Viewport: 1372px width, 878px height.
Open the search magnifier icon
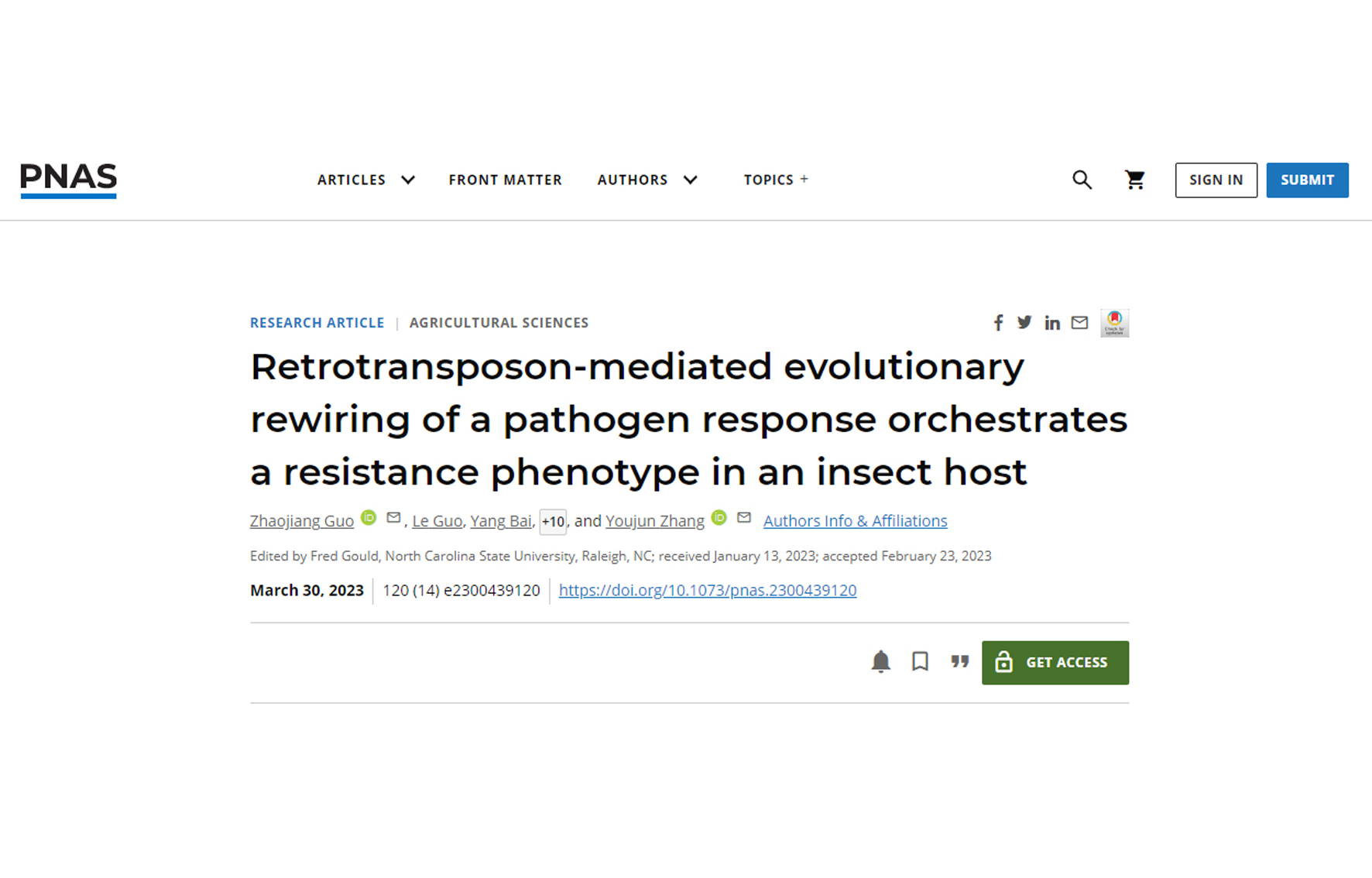point(1082,180)
